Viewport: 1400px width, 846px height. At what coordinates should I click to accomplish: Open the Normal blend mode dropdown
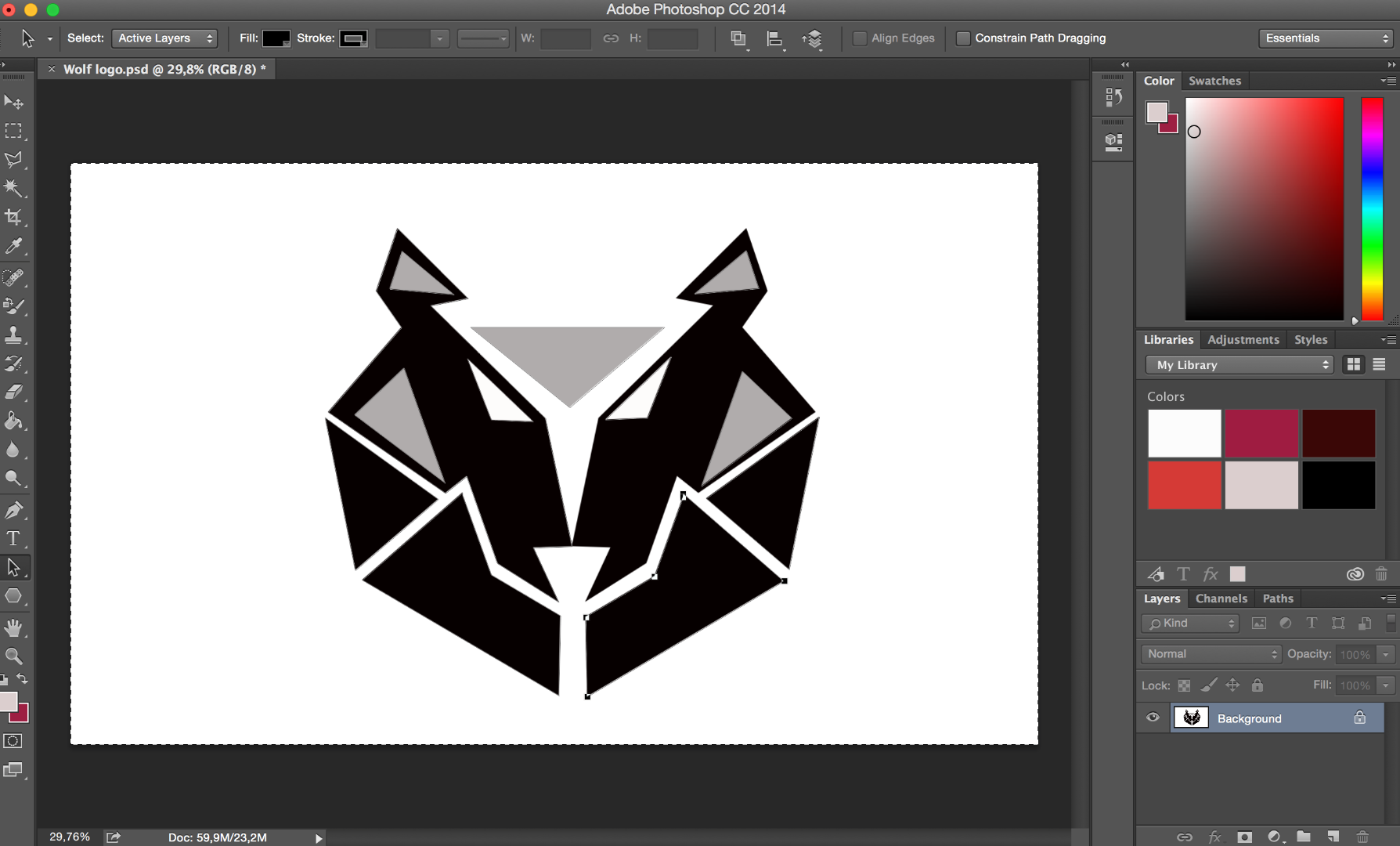(1211, 654)
